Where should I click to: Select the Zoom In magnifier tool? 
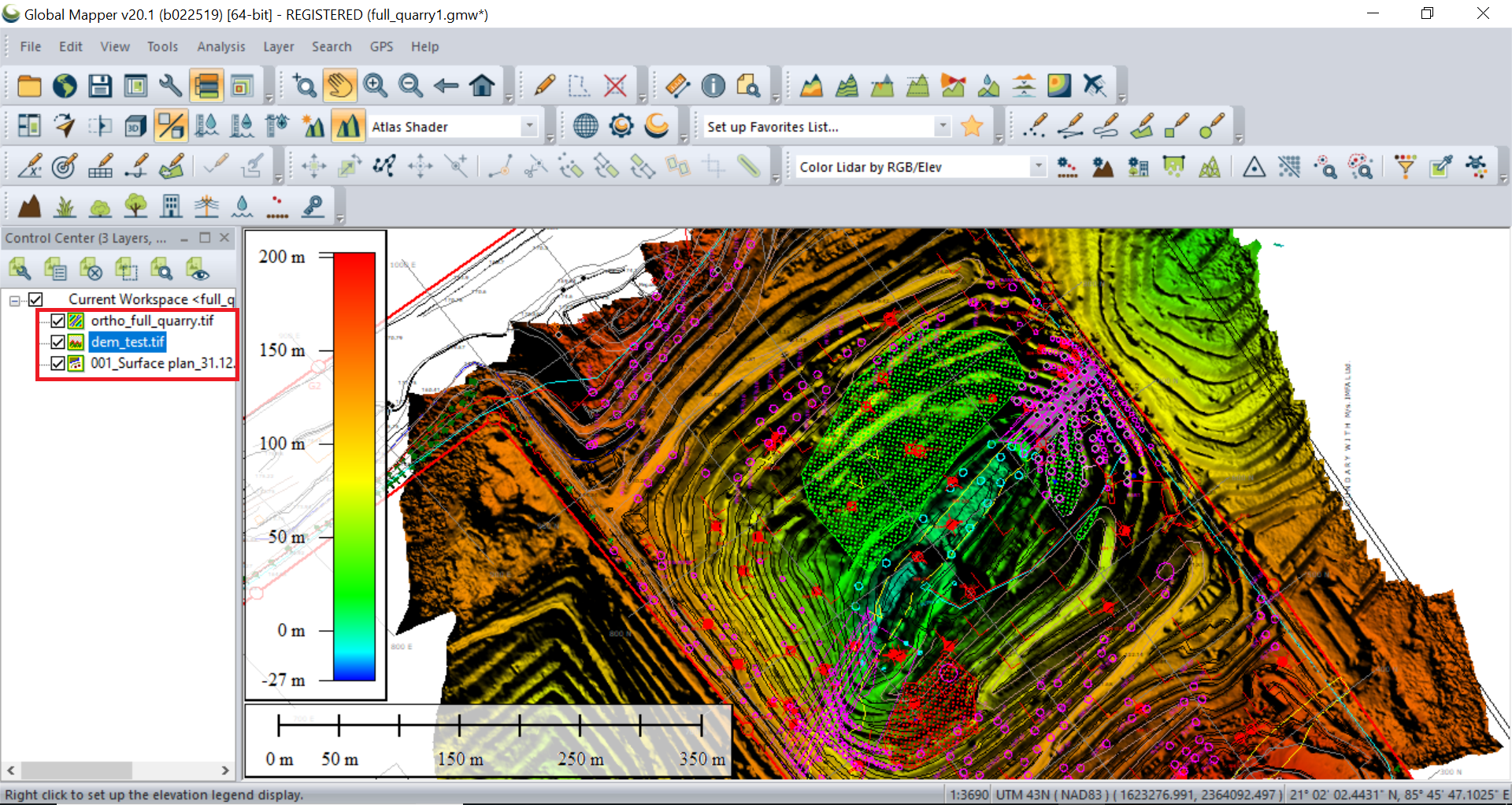tap(375, 85)
